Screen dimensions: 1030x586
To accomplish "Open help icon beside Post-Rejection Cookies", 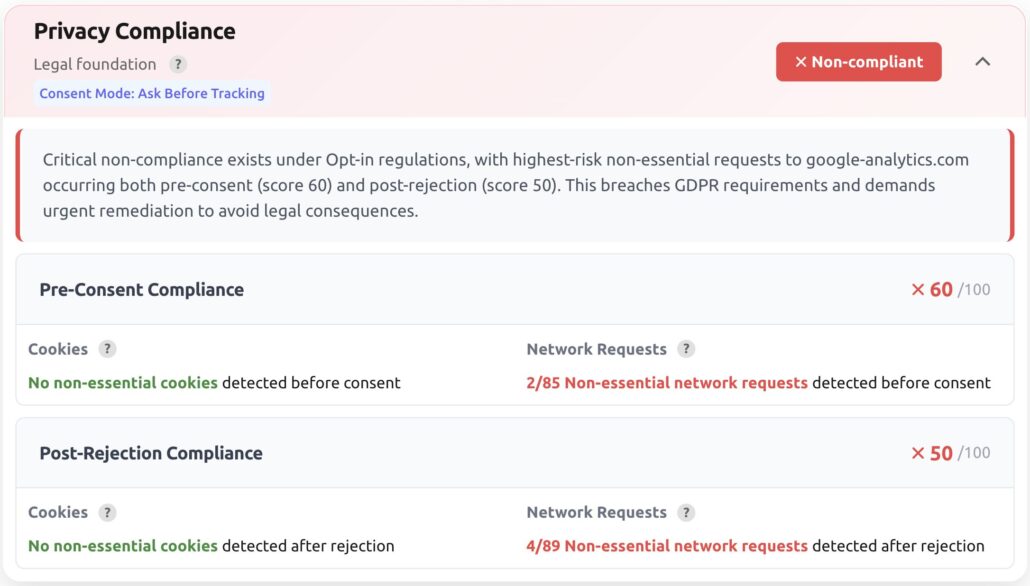I will coord(107,512).
